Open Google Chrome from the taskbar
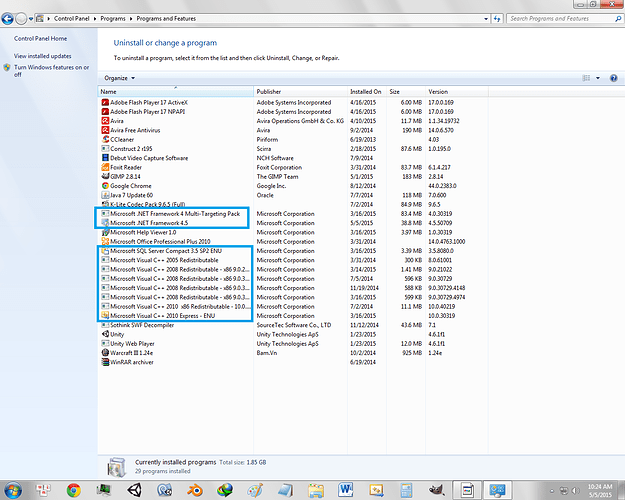The height and width of the screenshot is (500, 625). [73, 490]
